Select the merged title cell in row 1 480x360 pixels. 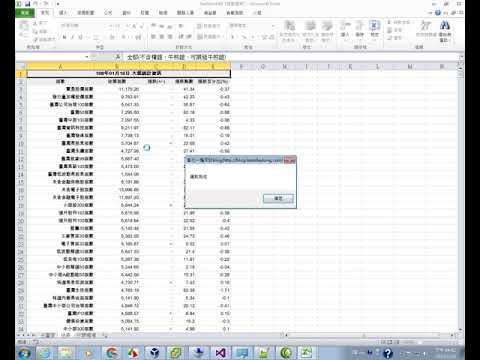click(x=128, y=73)
